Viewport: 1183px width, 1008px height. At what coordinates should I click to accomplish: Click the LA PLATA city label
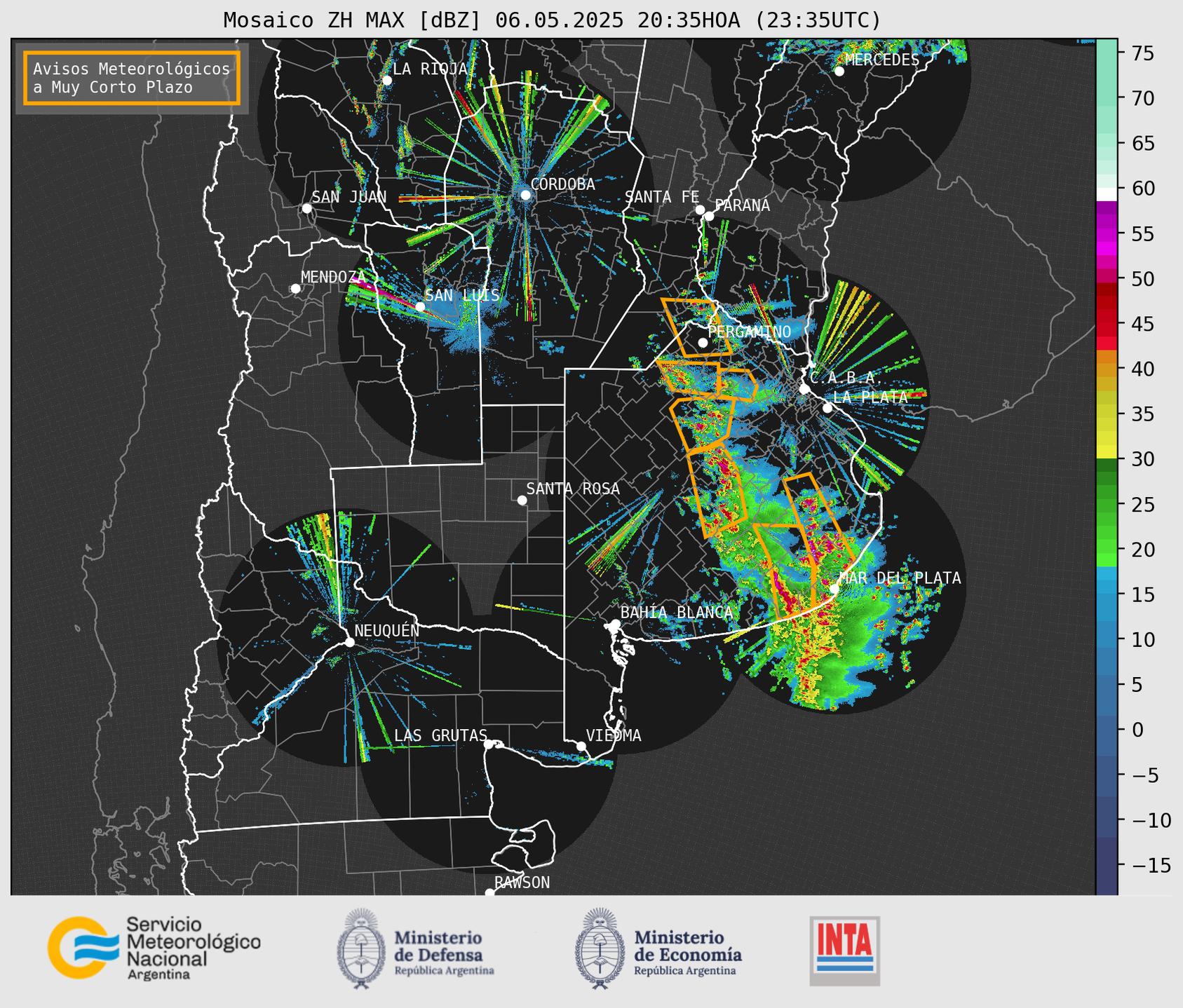[x=871, y=397]
